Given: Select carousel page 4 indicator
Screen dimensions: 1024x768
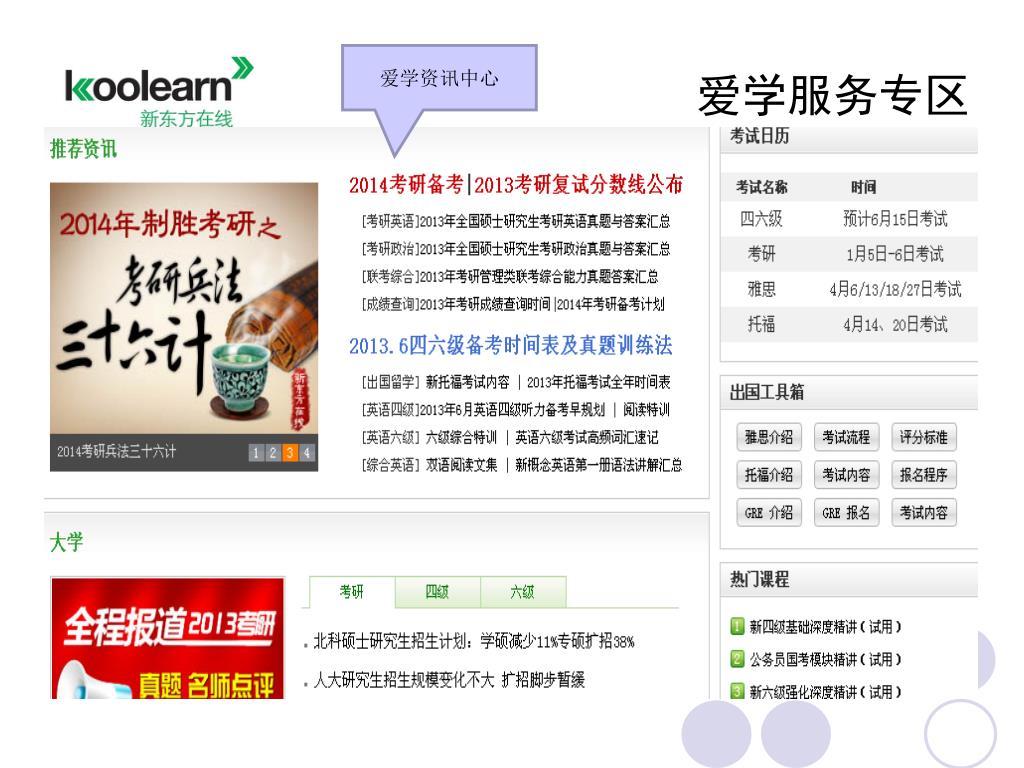Looking at the screenshot, I should [x=306, y=453].
